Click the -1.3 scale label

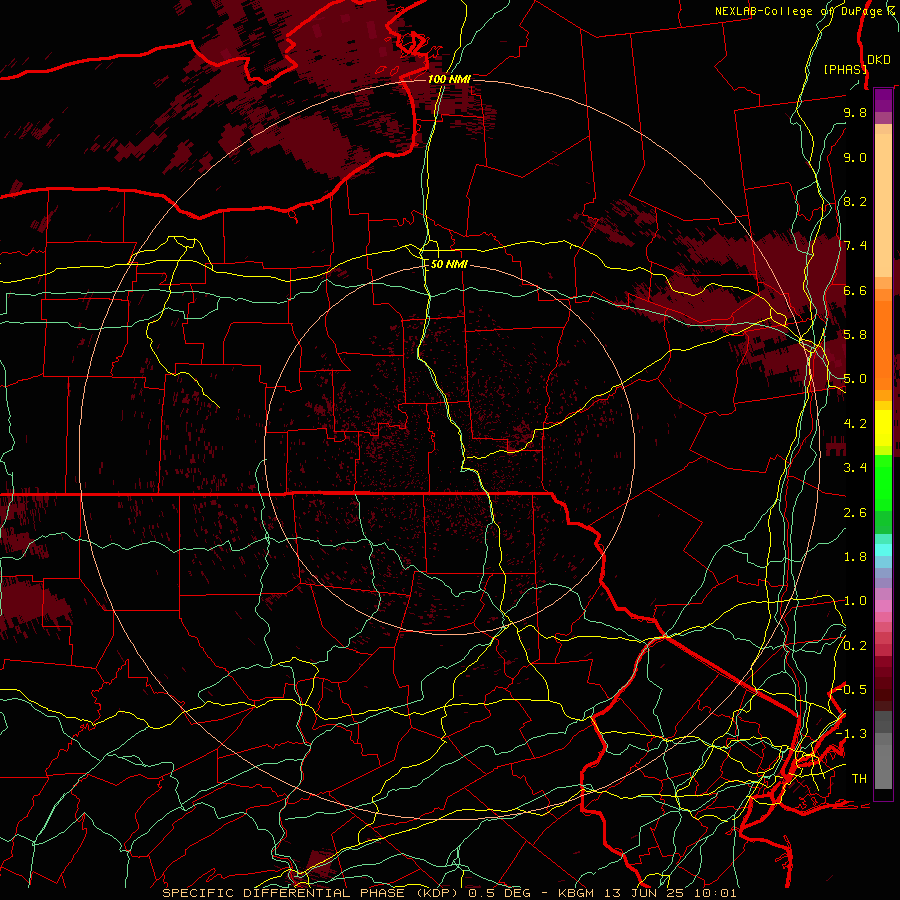click(851, 734)
